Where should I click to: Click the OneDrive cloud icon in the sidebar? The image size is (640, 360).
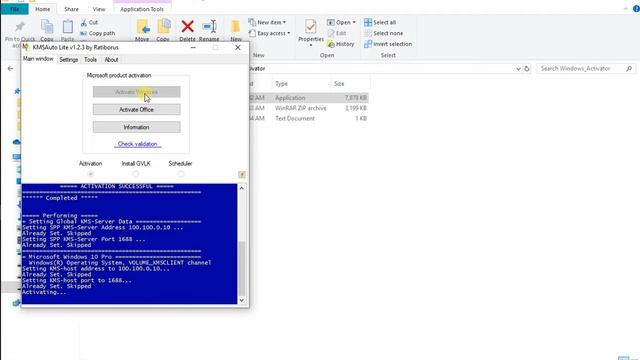point(17,142)
